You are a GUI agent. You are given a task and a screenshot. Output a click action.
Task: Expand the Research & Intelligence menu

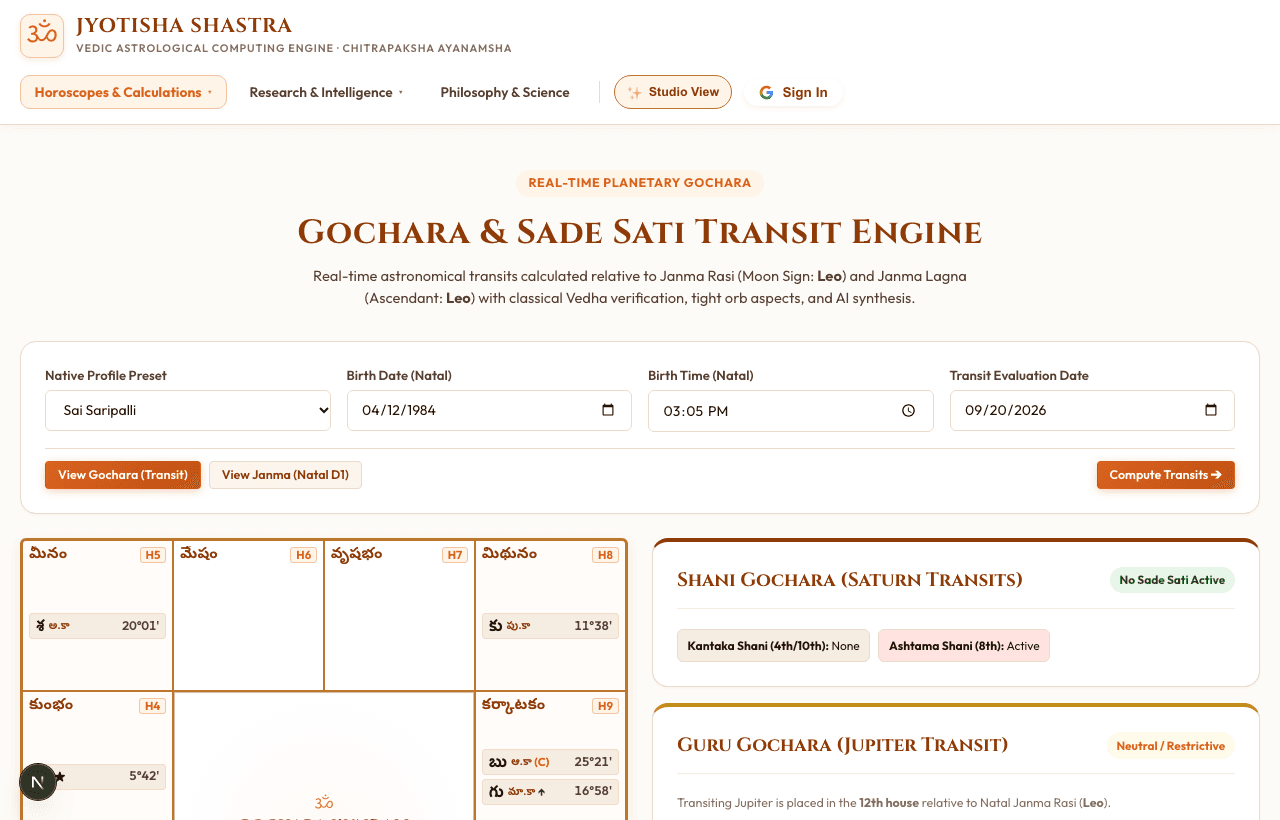click(326, 92)
